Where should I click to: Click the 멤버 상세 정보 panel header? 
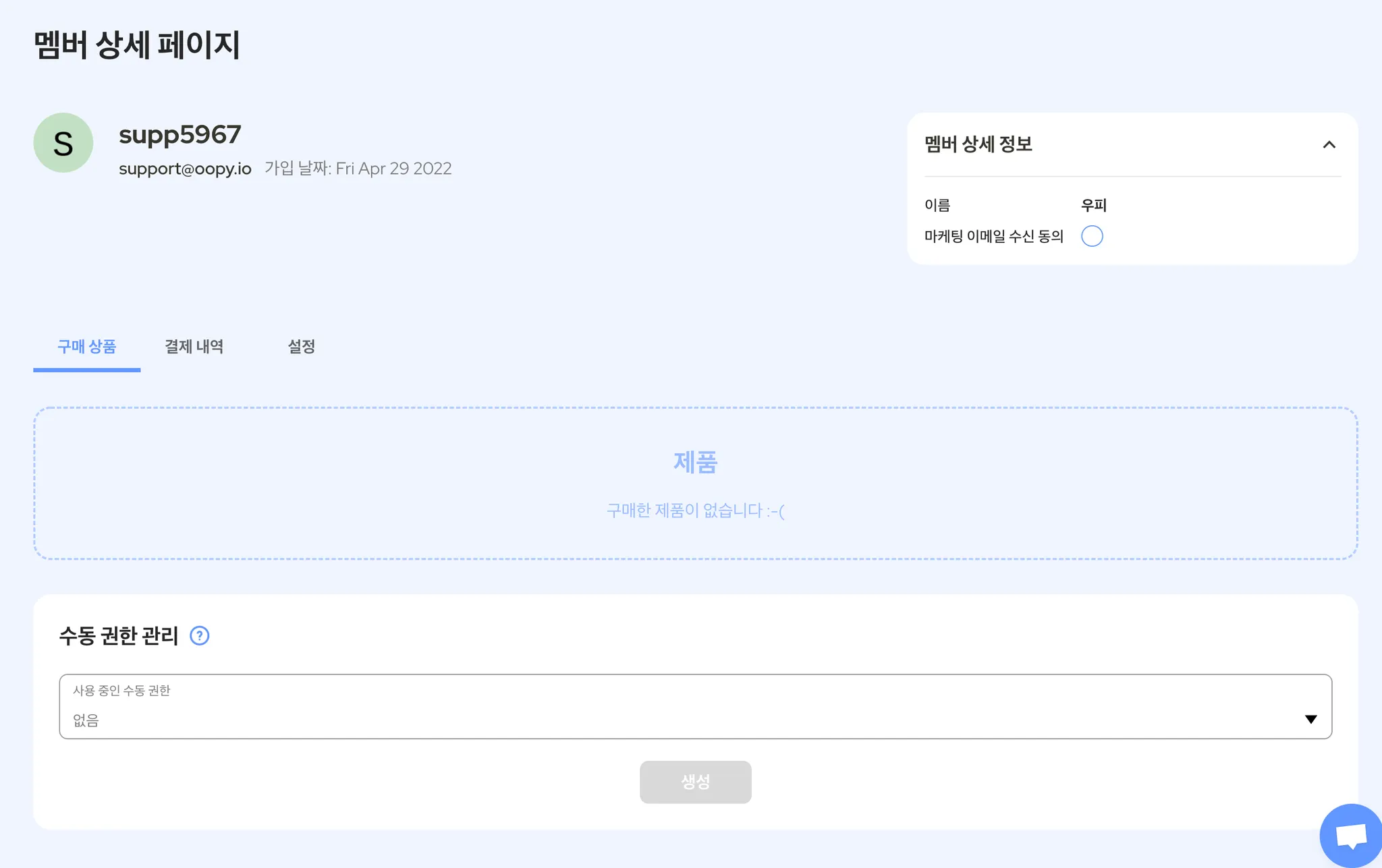point(978,144)
